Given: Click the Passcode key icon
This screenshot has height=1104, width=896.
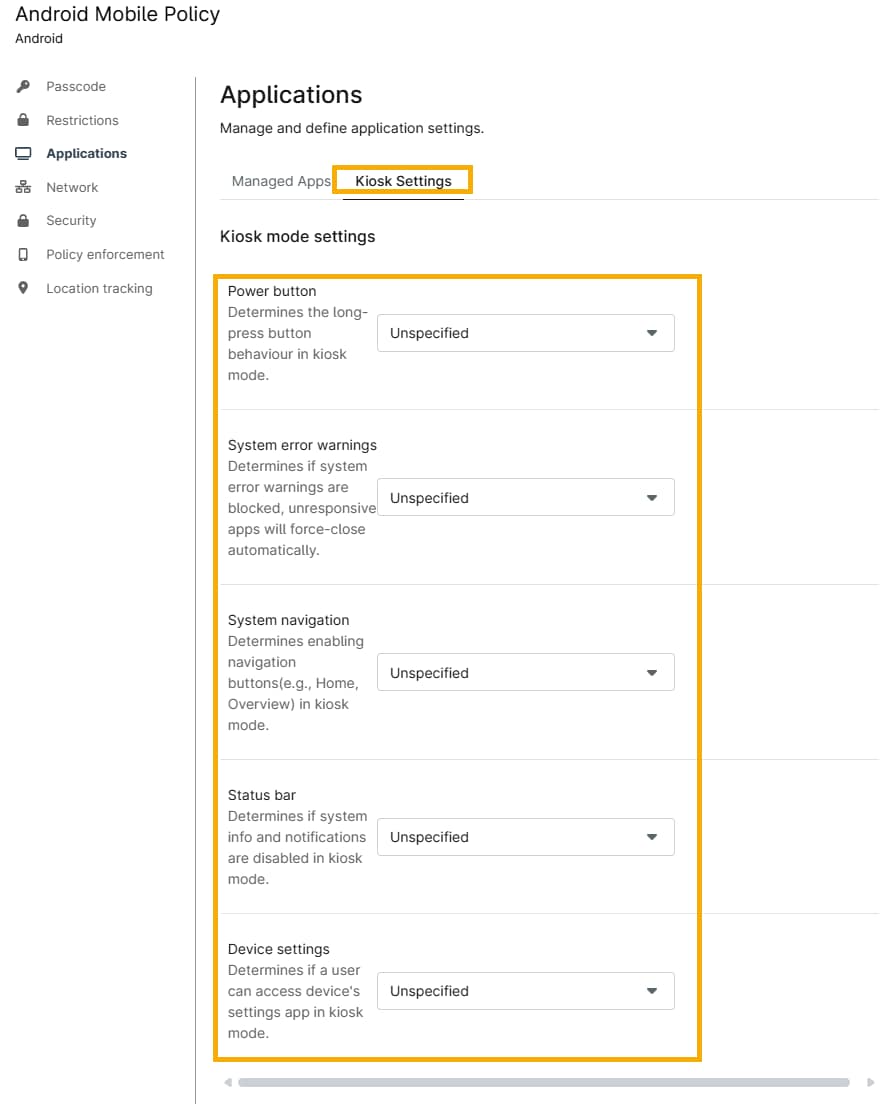Looking at the screenshot, I should tap(23, 87).
